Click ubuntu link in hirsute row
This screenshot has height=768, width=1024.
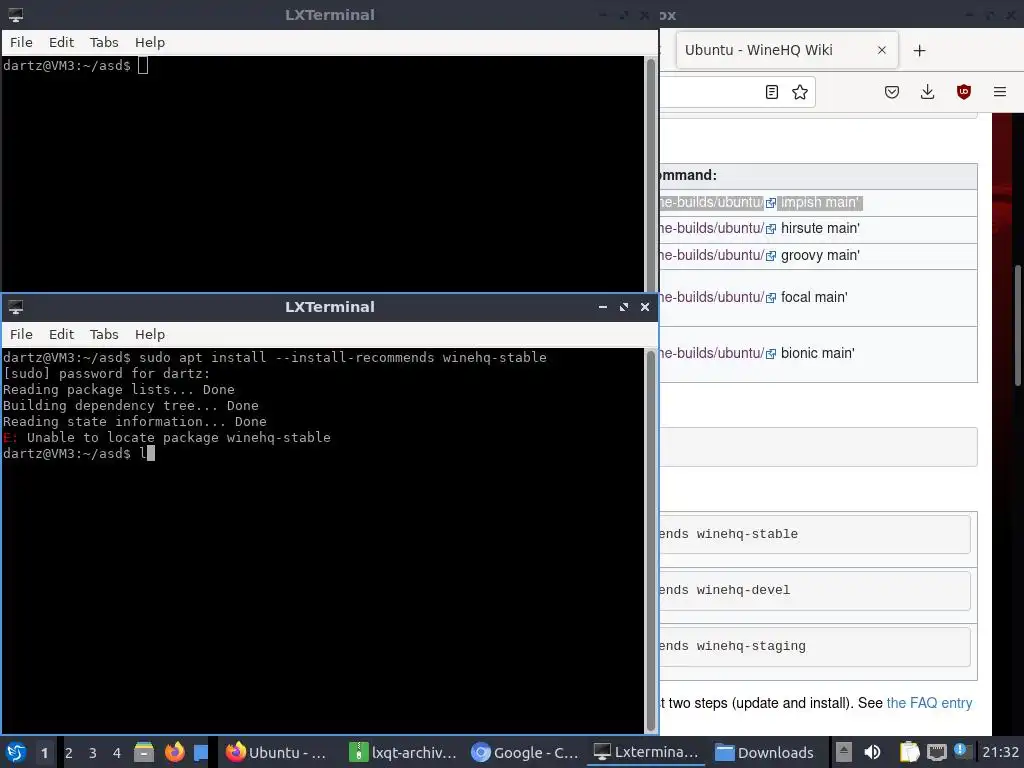point(712,228)
